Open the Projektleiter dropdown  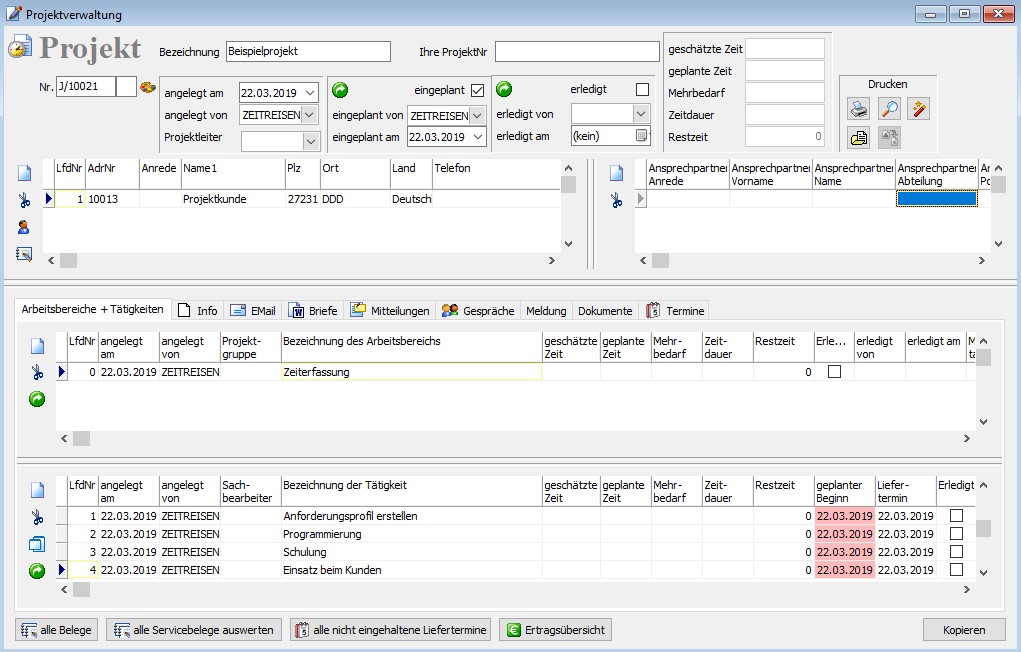click(310, 141)
